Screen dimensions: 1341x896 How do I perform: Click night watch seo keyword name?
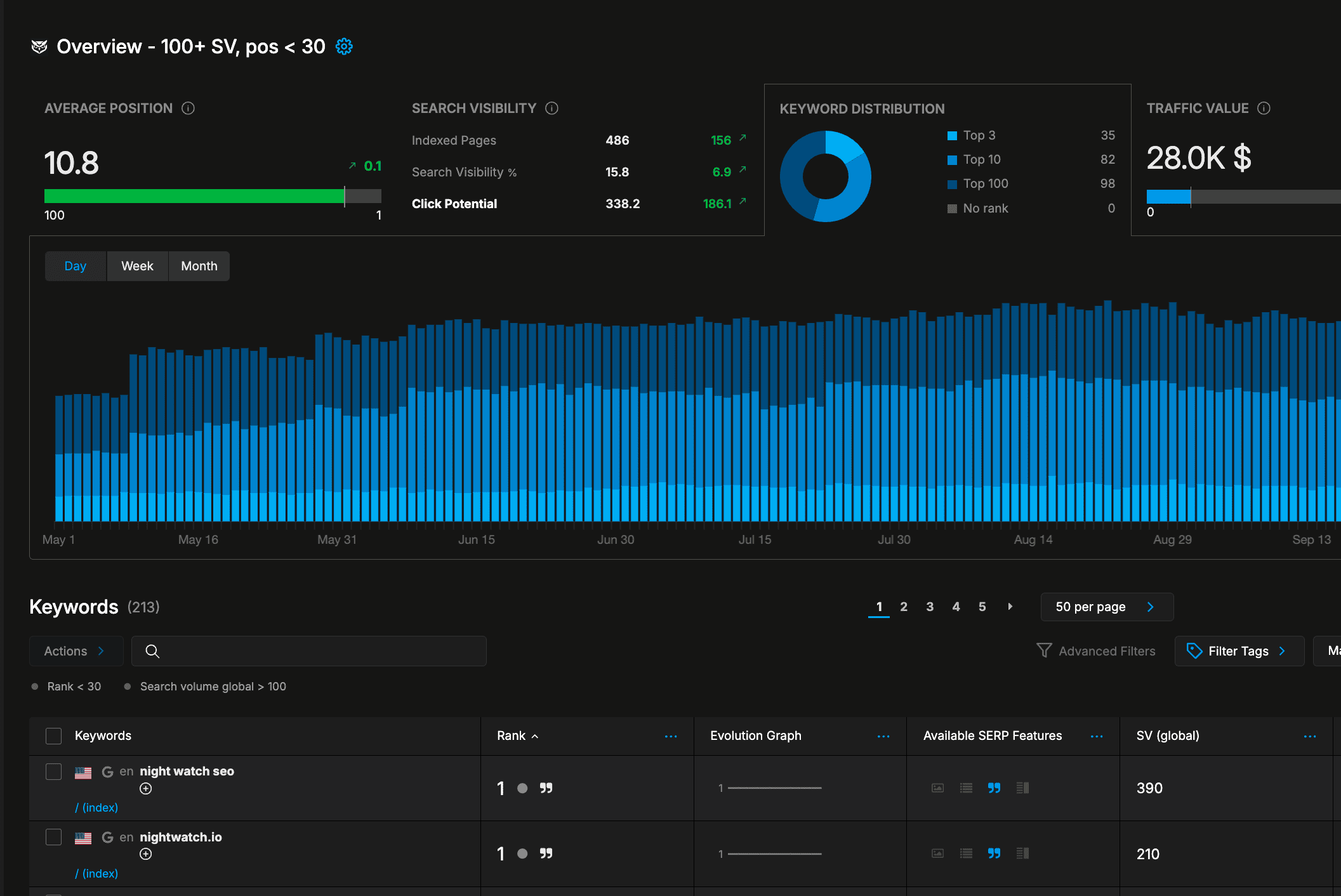[187, 771]
